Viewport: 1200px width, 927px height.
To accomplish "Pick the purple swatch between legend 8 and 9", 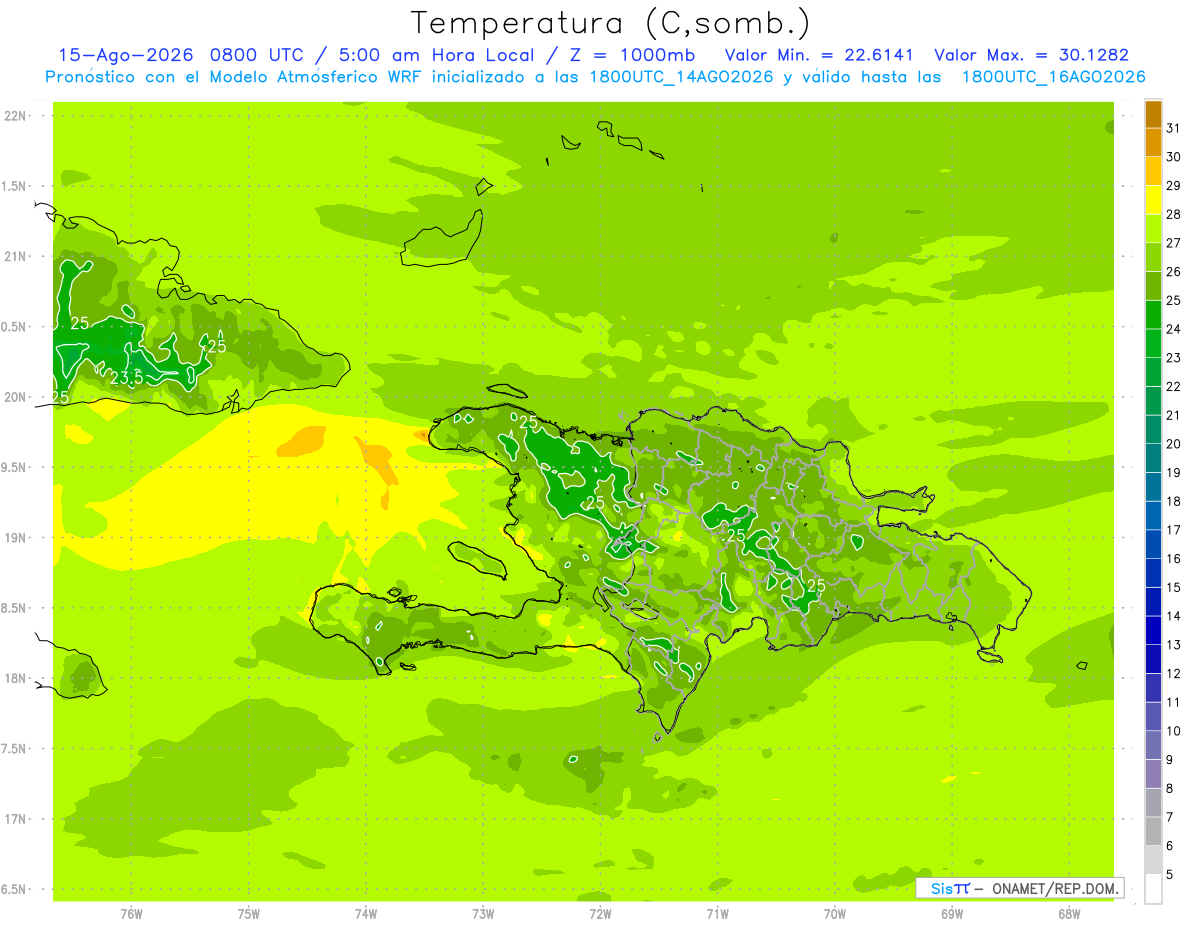I will pos(1153,774).
